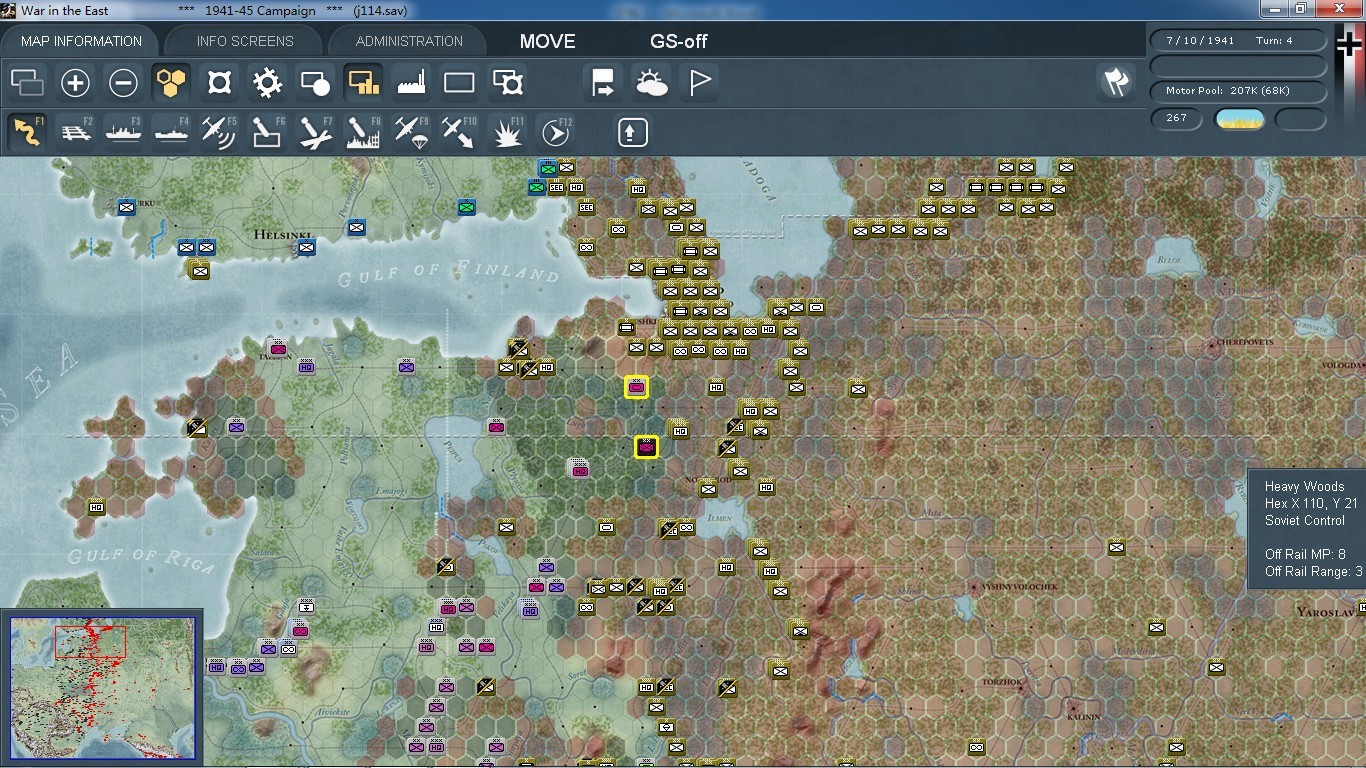Click the single flag icon

[699, 83]
